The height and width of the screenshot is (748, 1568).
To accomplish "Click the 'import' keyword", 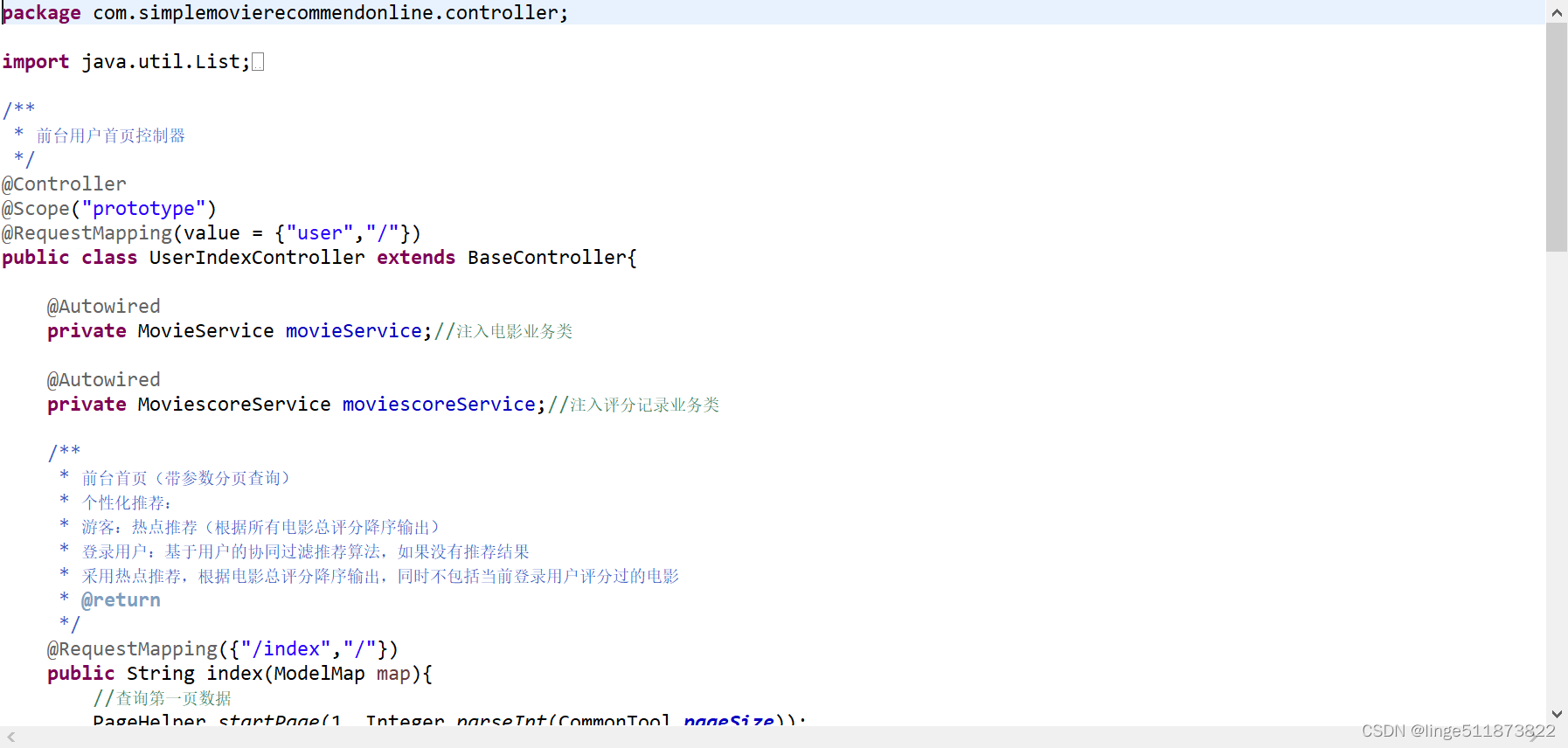I will pos(36,62).
